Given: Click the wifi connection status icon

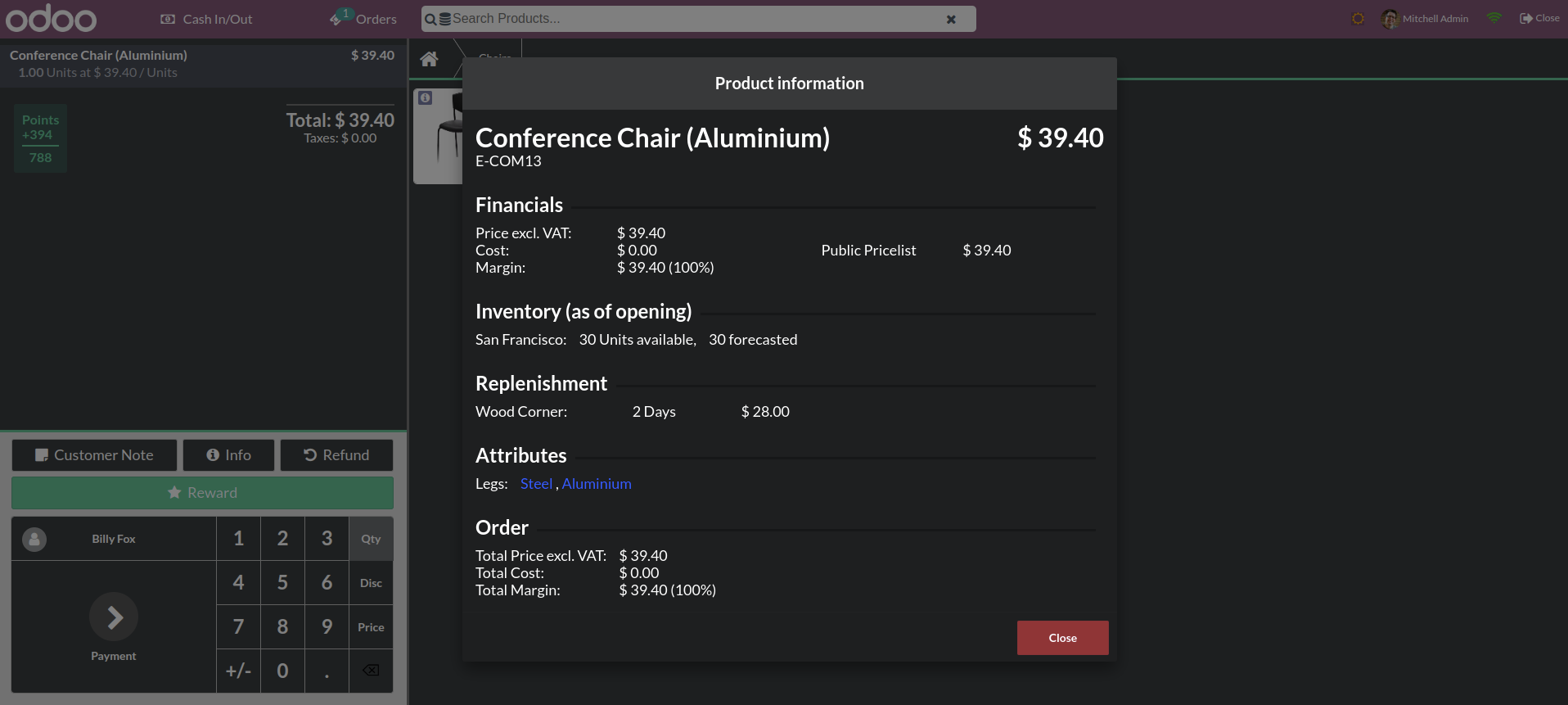Looking at the screenshot, I should pyautogui.click(x=1494, y=18).
